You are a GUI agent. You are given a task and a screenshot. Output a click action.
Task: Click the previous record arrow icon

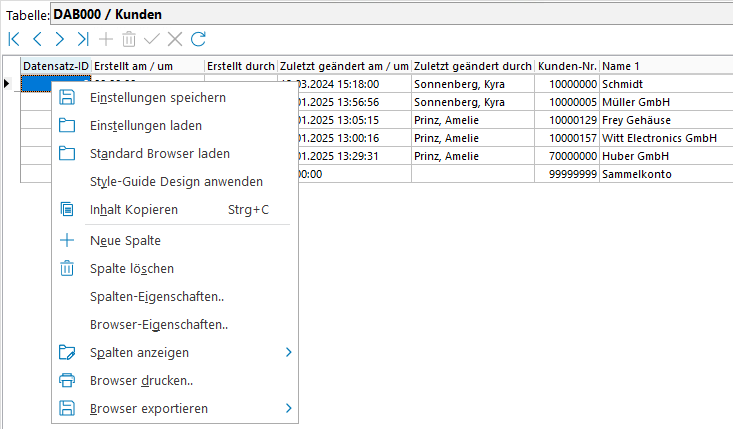pyautogui.click(x=37, y=39)
